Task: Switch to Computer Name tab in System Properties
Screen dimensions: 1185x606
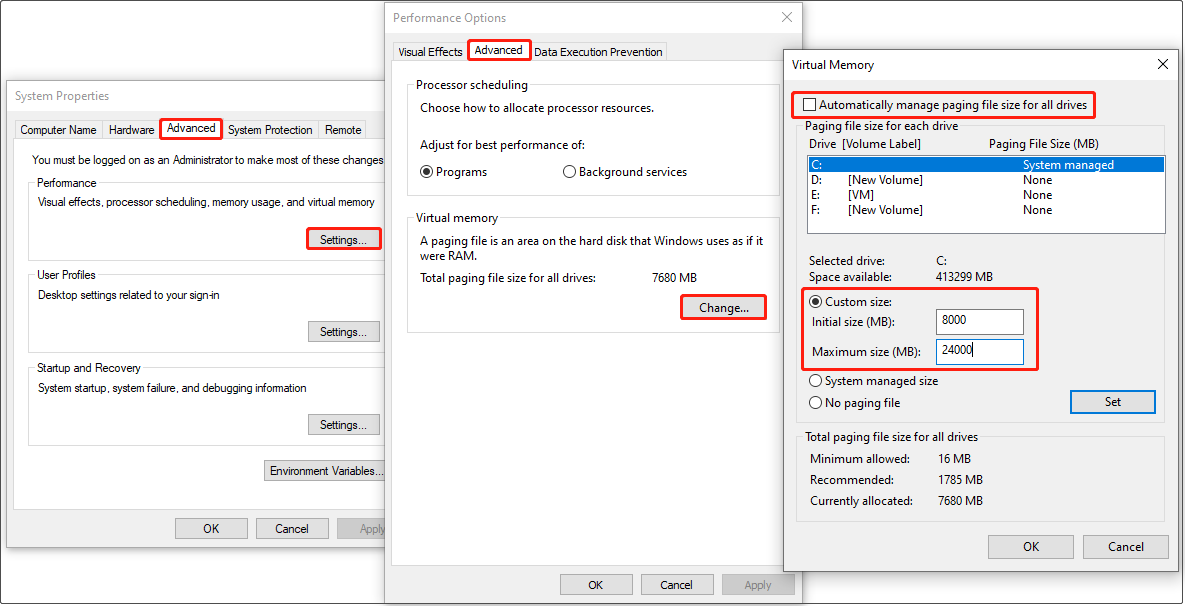Action: 58,130
